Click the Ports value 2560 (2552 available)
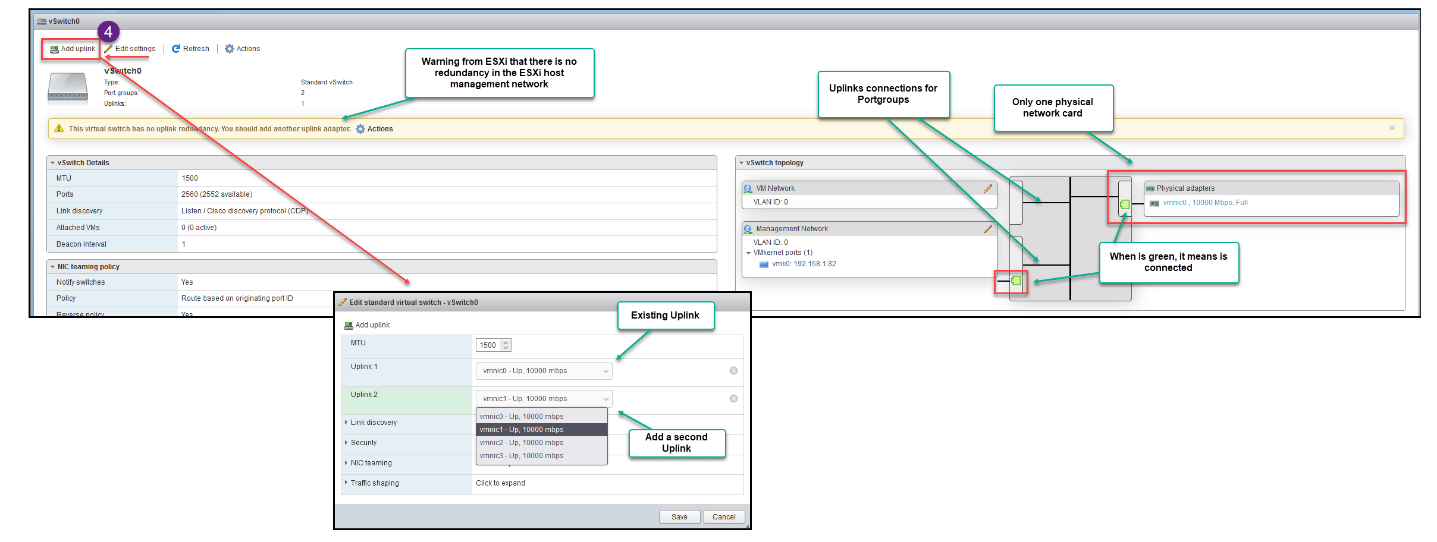1437x542 pixels. 217,194
